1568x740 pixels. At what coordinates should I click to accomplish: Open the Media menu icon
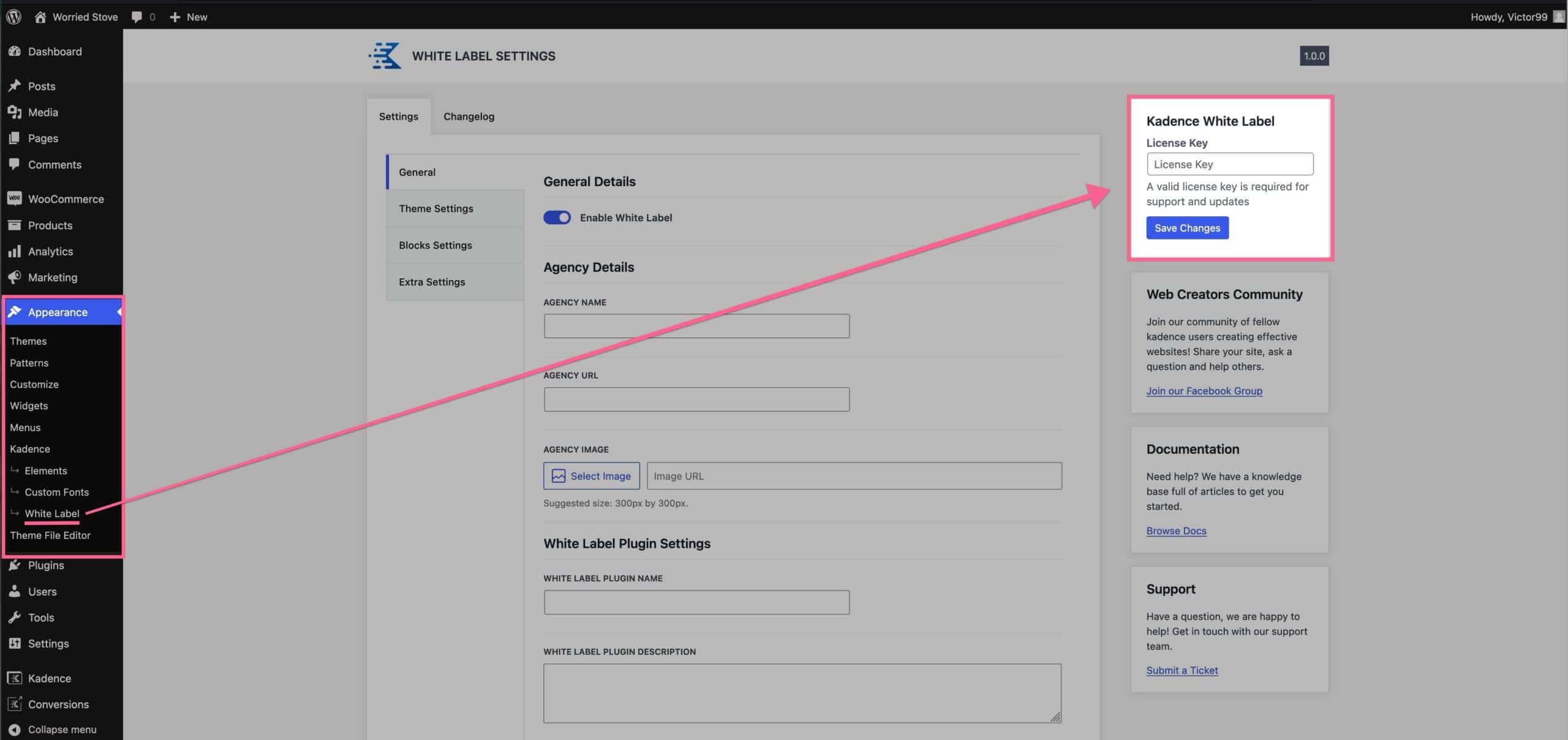(15, 112)
